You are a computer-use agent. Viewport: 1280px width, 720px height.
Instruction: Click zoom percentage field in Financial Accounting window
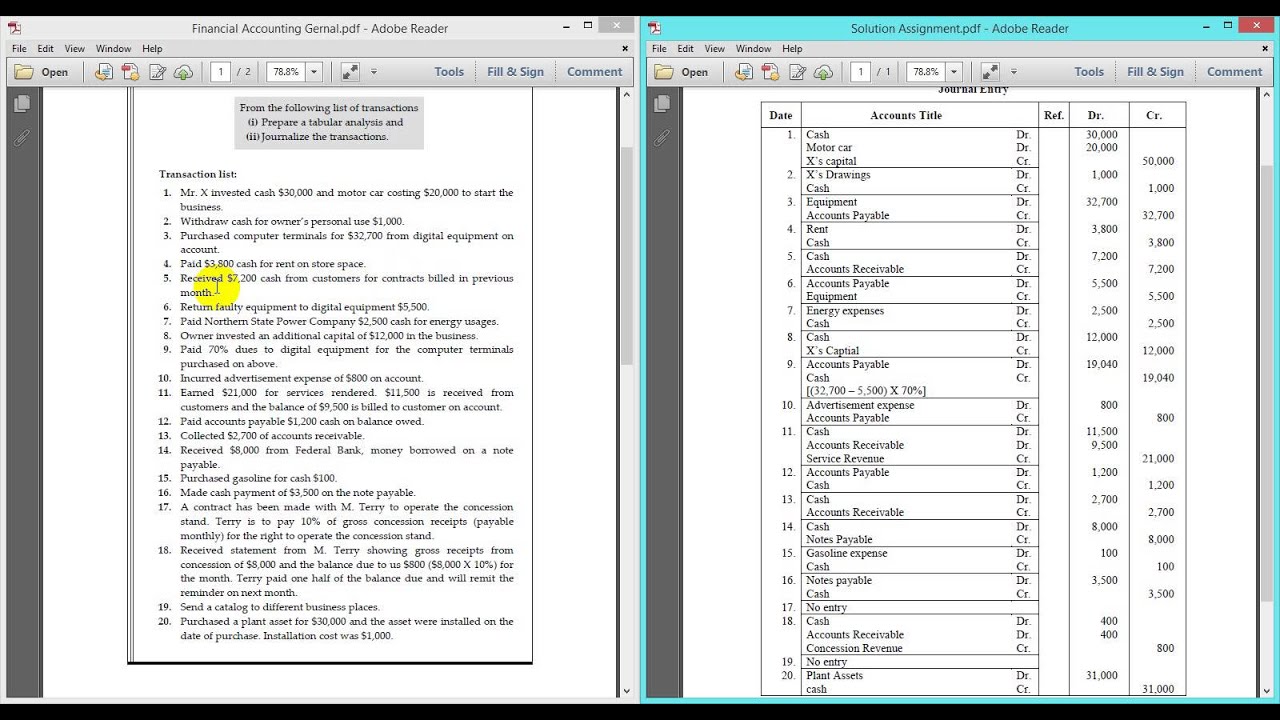pos(286,72)
